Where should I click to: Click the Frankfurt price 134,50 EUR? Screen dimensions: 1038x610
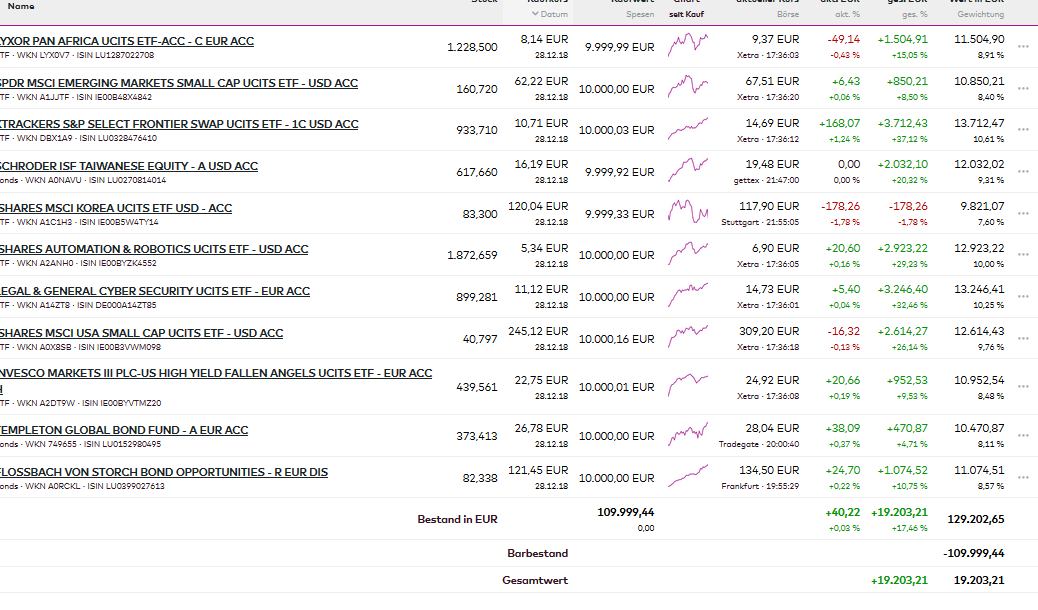coord(769,470)
